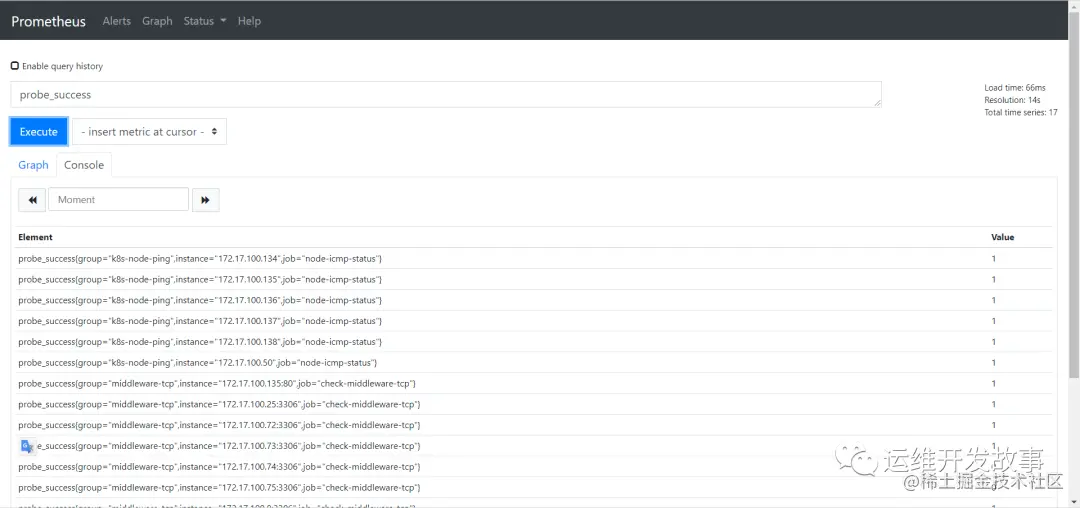Expand the Status menu in navbar
This screenshot has height=508, width=1080.
(205, 21)
